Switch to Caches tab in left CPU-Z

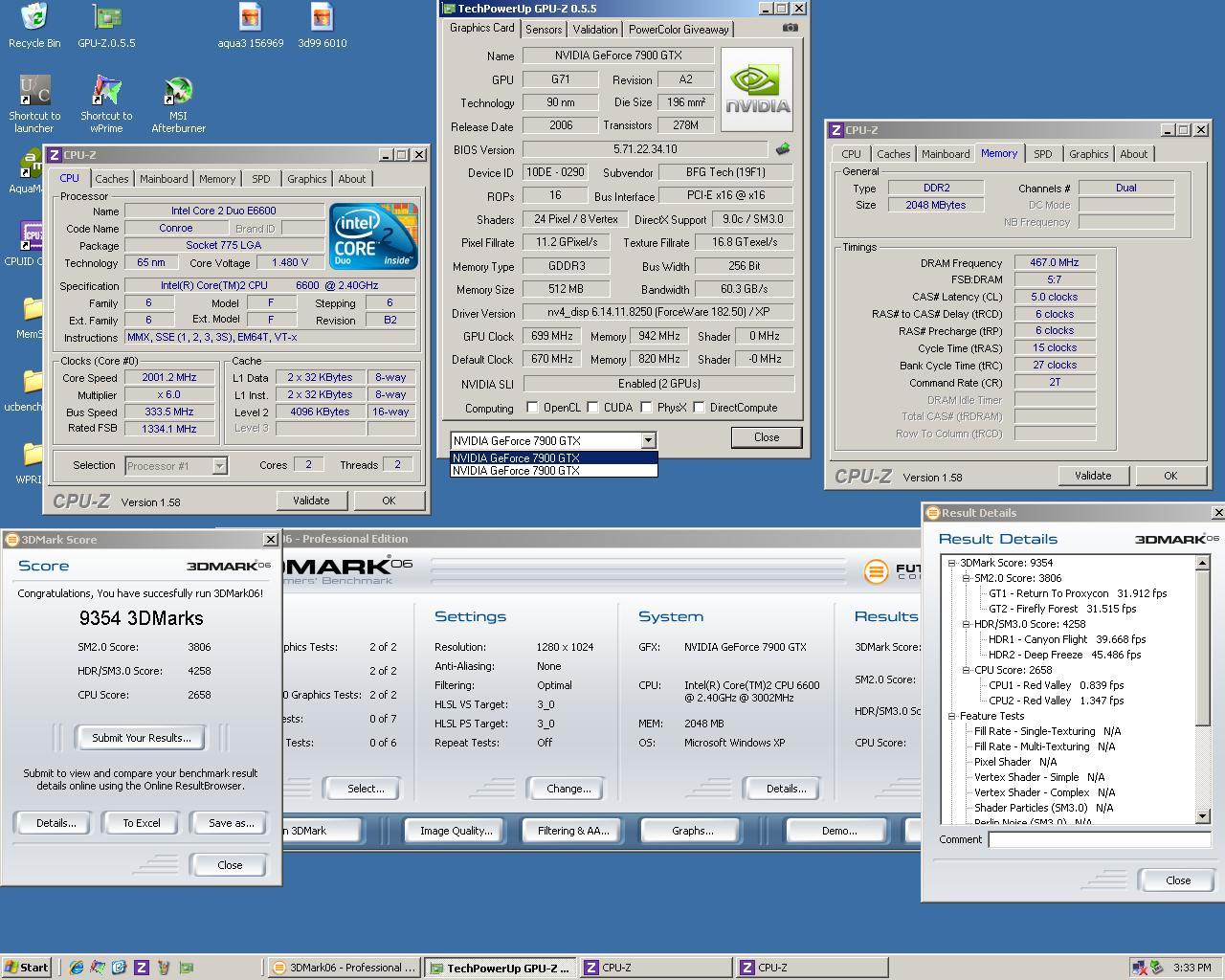tap(112, 179)
